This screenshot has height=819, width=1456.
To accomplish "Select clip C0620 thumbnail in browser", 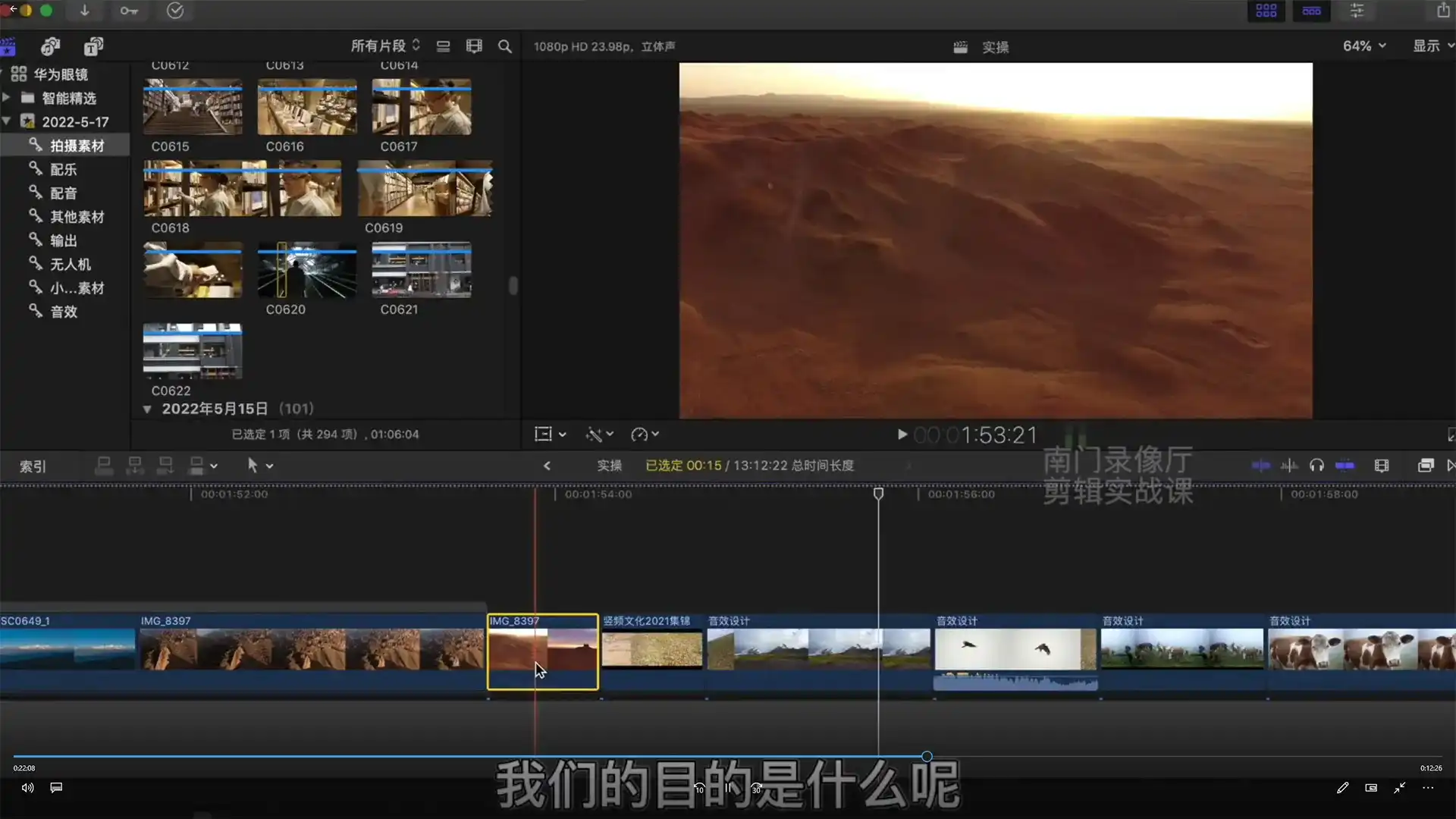I will click(x=306, y=270).
